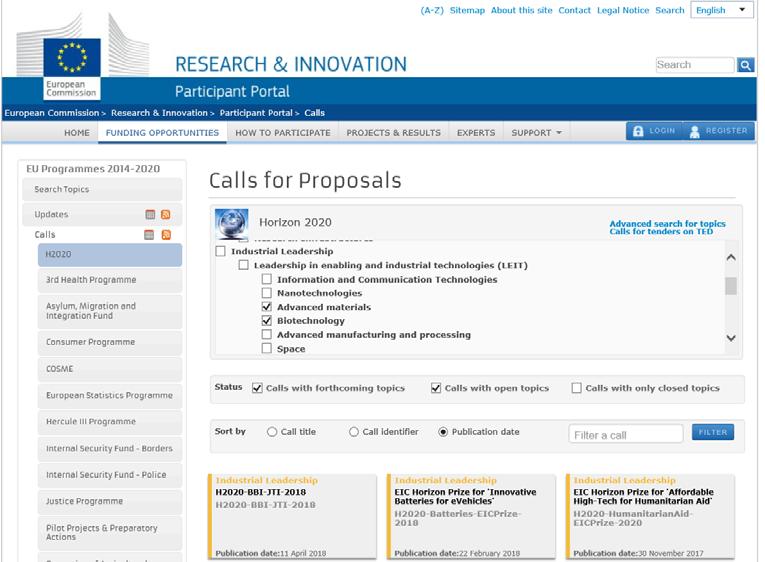Open the Funding Opportunities tab
The height and width of the screenshot is (562, 765).
click(162, 133)
